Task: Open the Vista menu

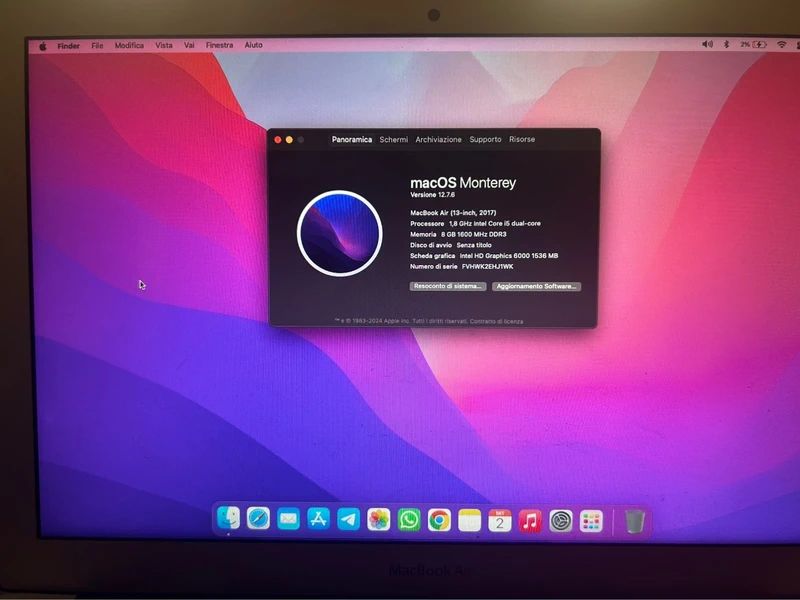Action: [164, 45]
